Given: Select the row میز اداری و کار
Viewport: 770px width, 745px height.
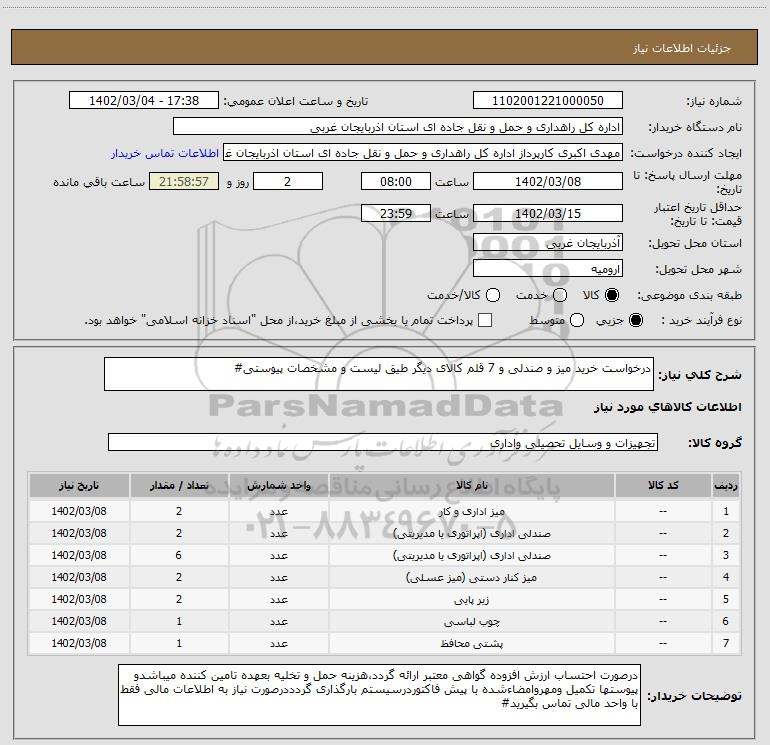Looking at the screenshot, I should pos(384,511).
